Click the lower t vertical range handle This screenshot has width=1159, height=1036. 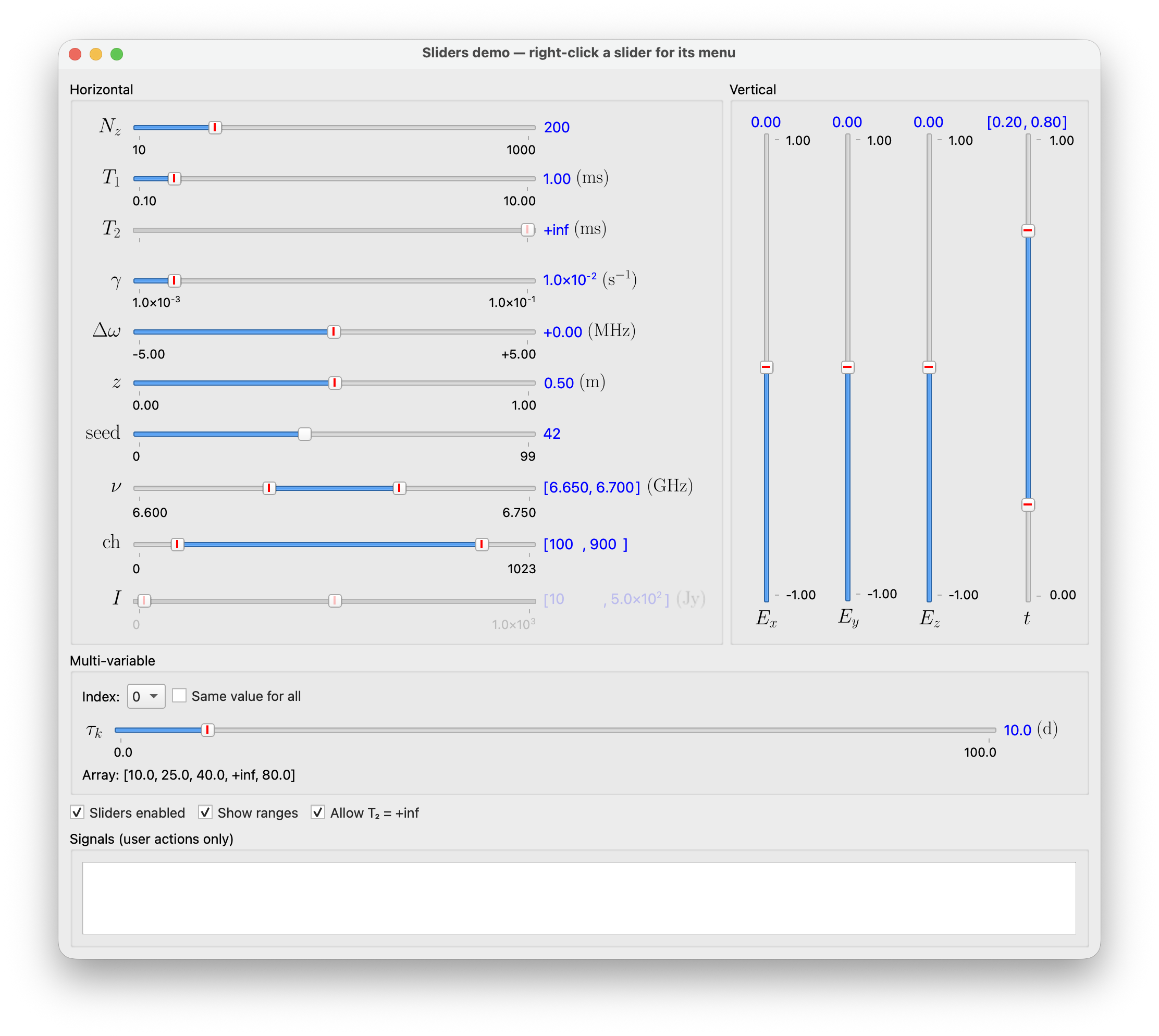point(1028,505)
